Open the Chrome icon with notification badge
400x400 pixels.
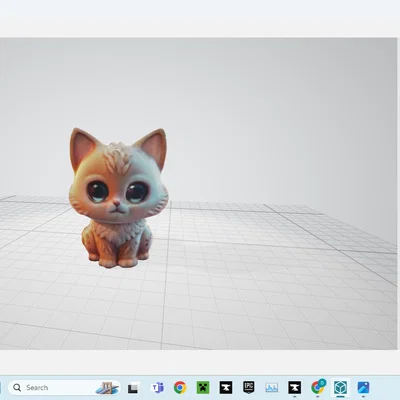[318, 387]
